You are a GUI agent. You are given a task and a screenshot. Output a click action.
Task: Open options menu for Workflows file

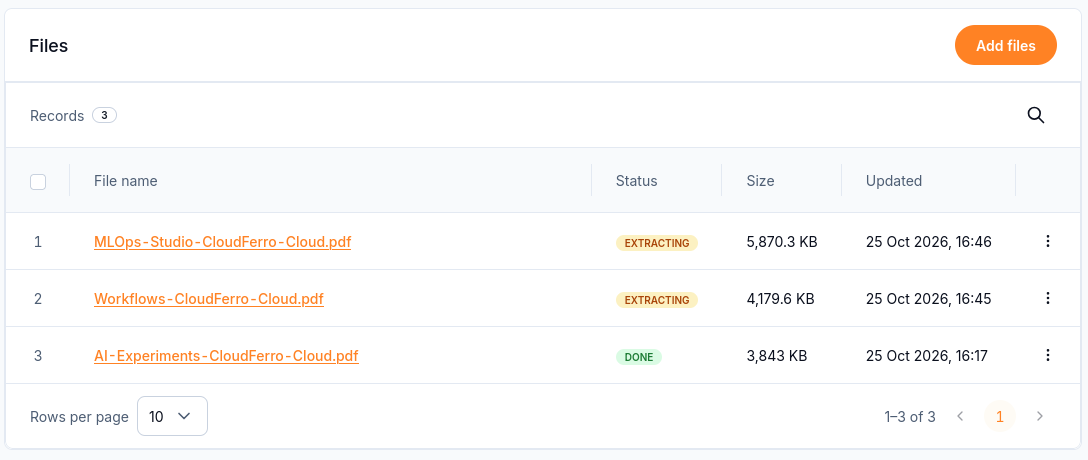[1048, 298]
